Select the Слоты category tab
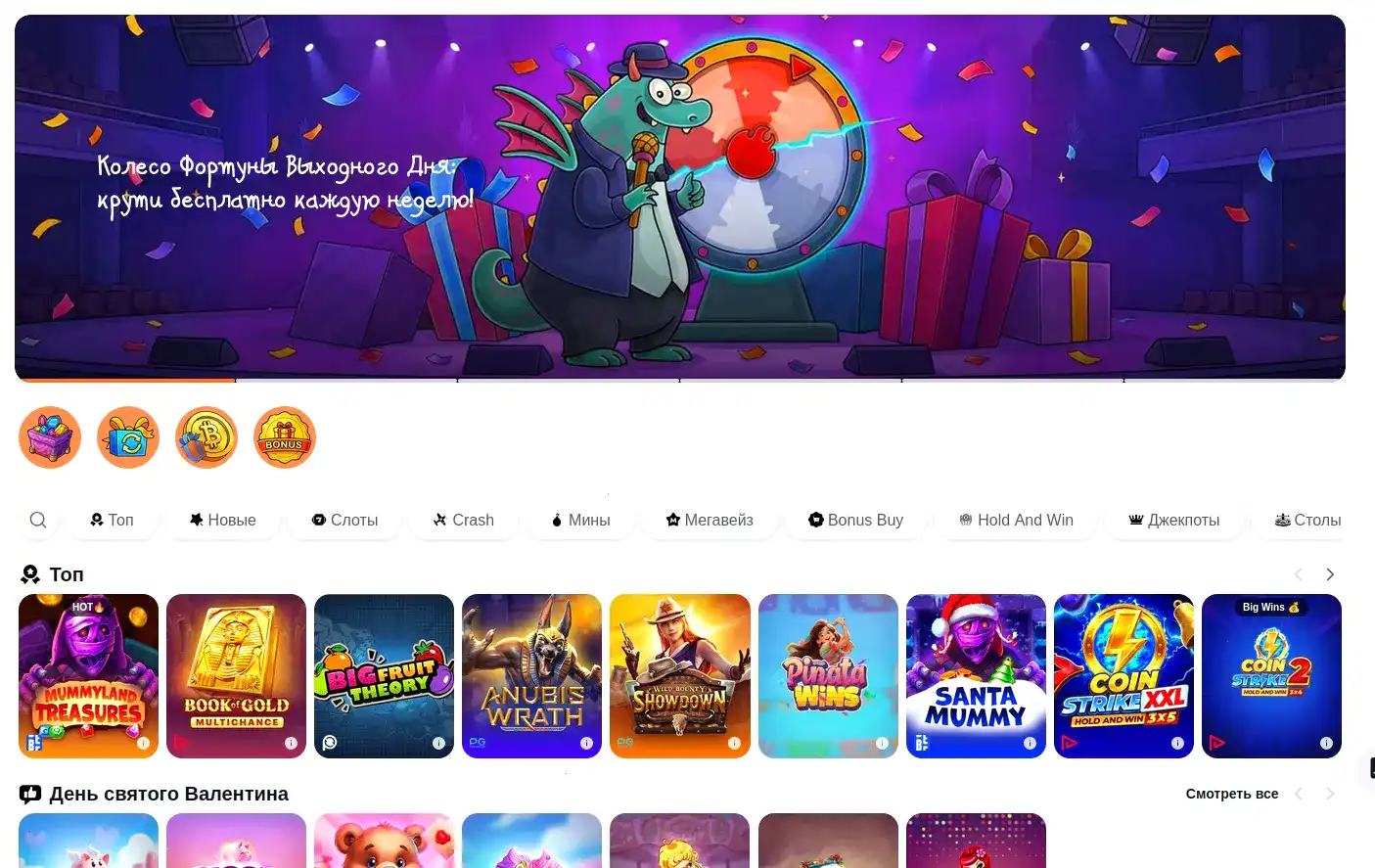This screenshot has width=1375, height=868. click(x=345, y=520)
